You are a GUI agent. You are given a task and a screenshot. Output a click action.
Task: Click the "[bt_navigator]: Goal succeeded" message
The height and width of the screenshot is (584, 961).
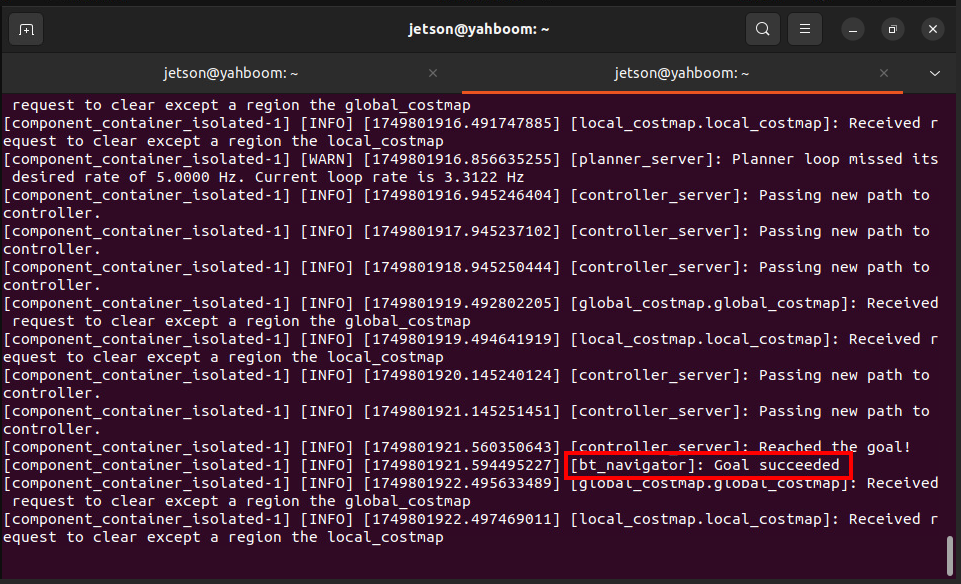click(705, 465)
